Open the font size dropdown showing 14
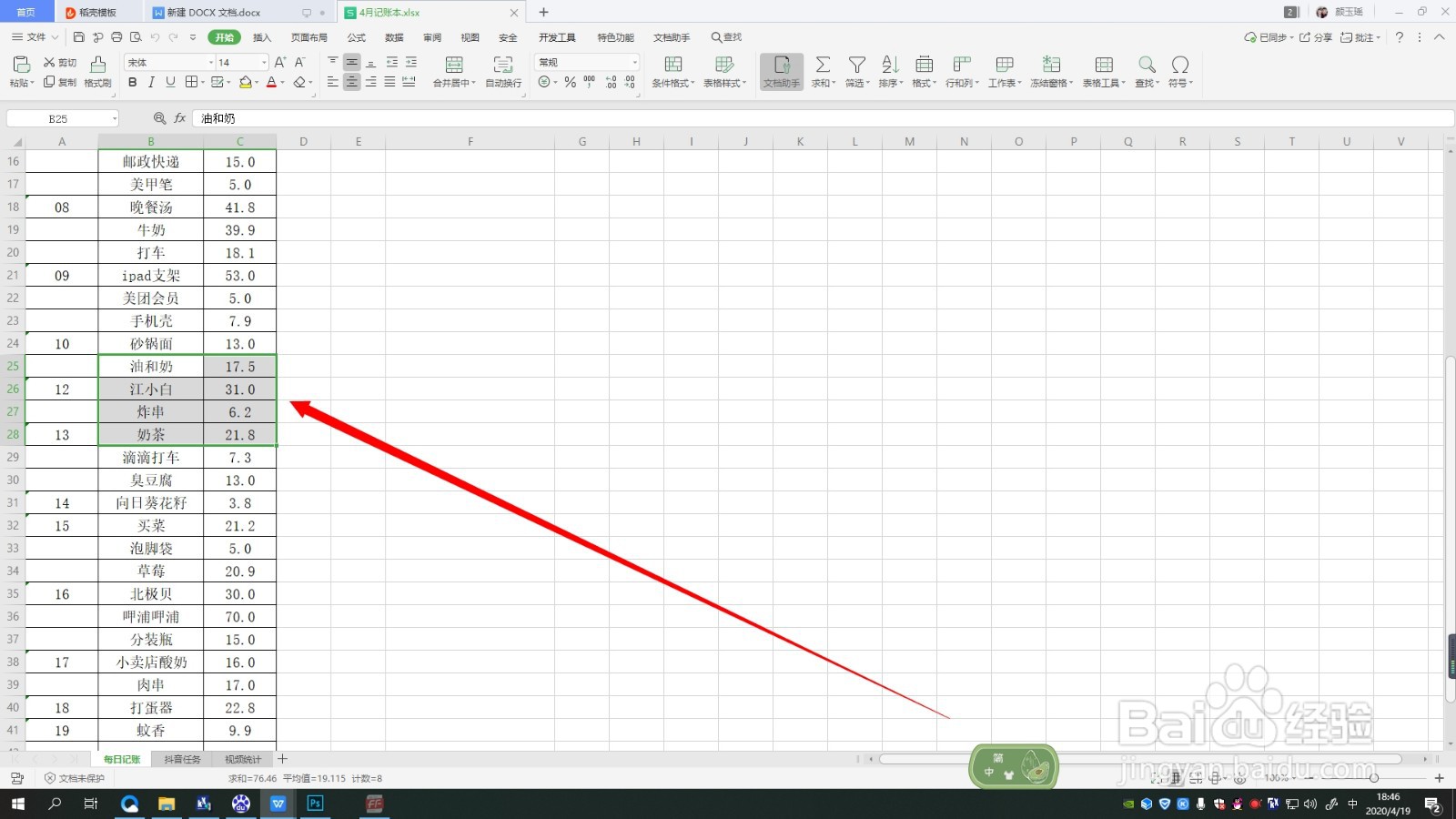Viewport: 1456px width, 819px height. pyautogui.click(x=264, y=63)
